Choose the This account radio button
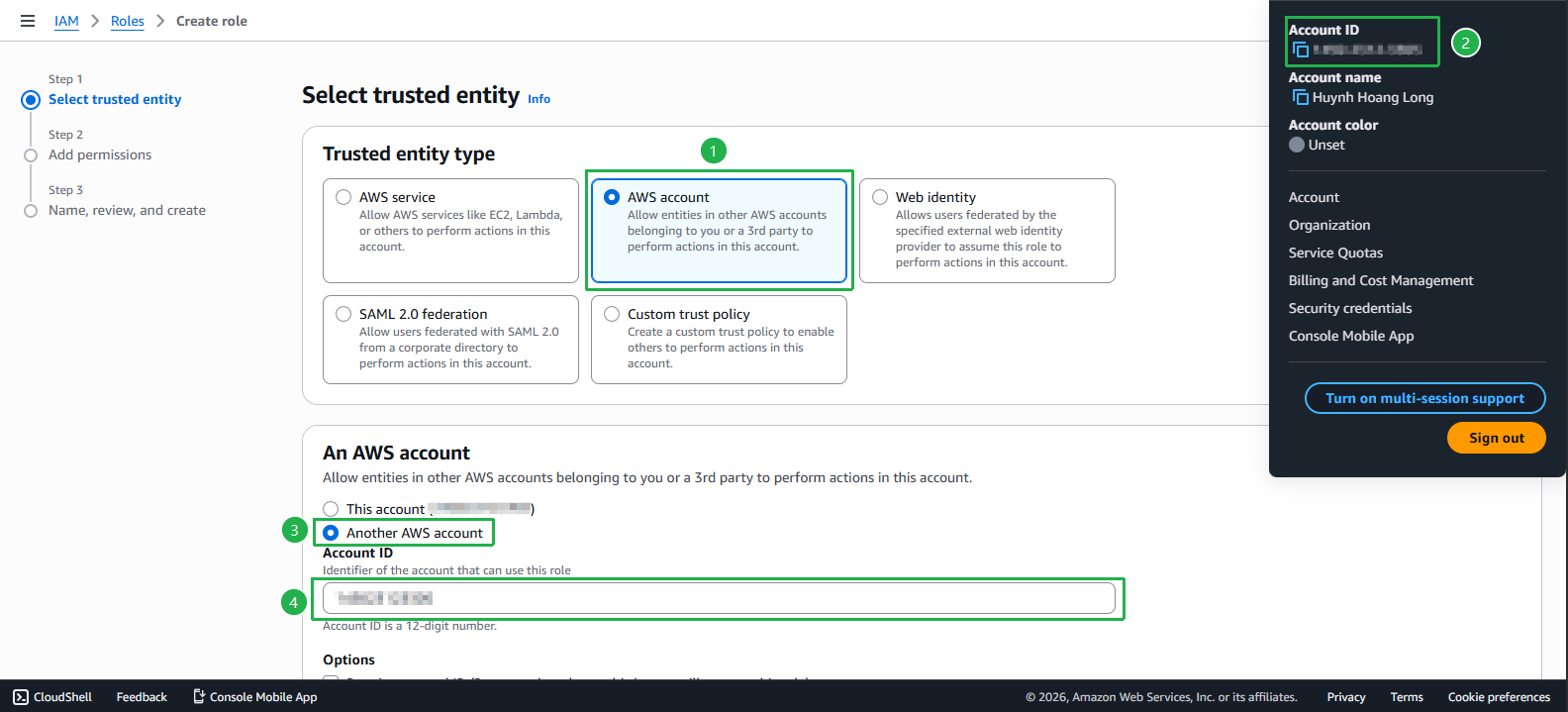The height and width of the screenshot is (712, 1568). [x=331, y=509]
